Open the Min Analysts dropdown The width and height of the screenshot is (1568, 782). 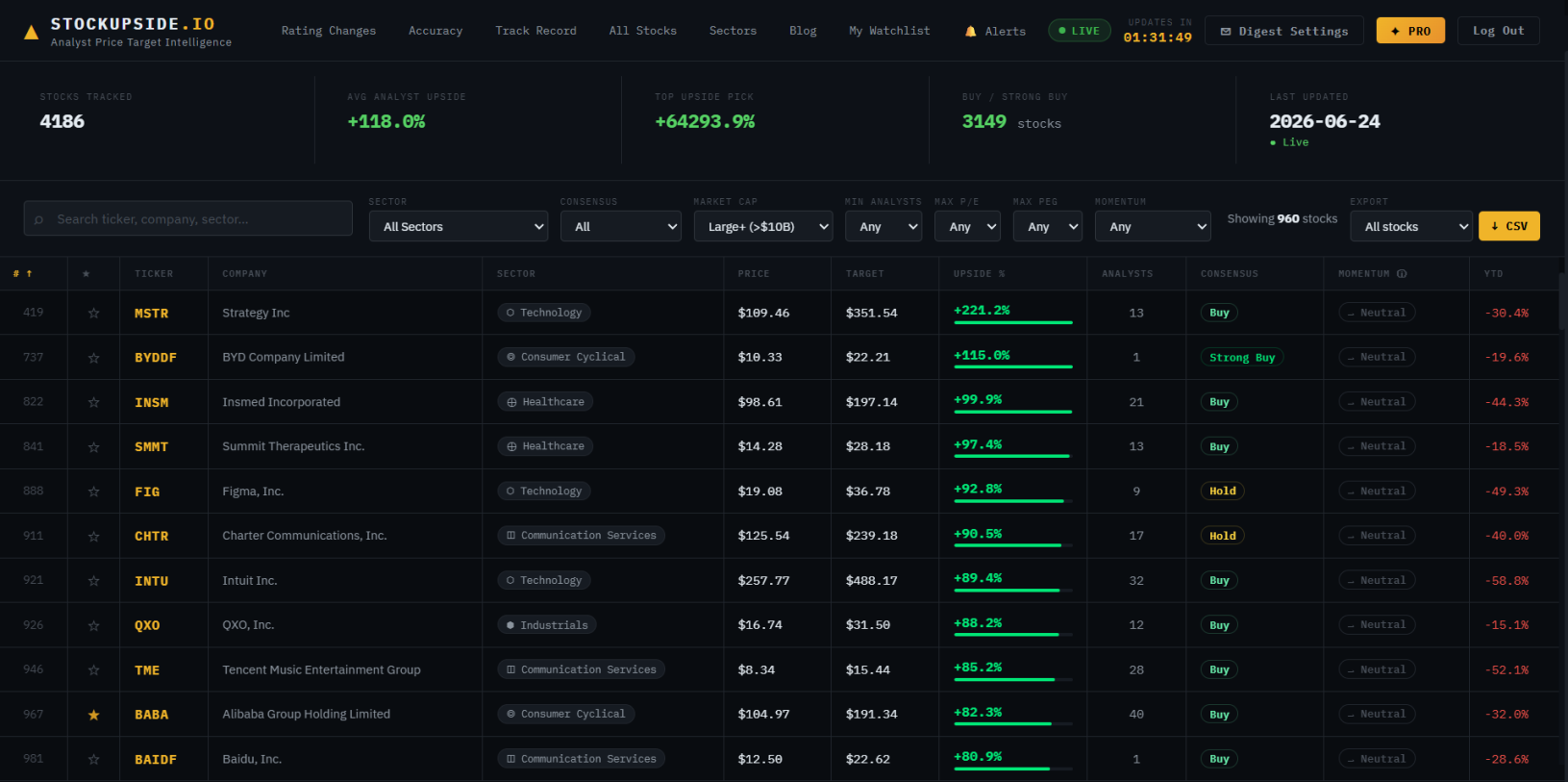[x=884, y=226]
